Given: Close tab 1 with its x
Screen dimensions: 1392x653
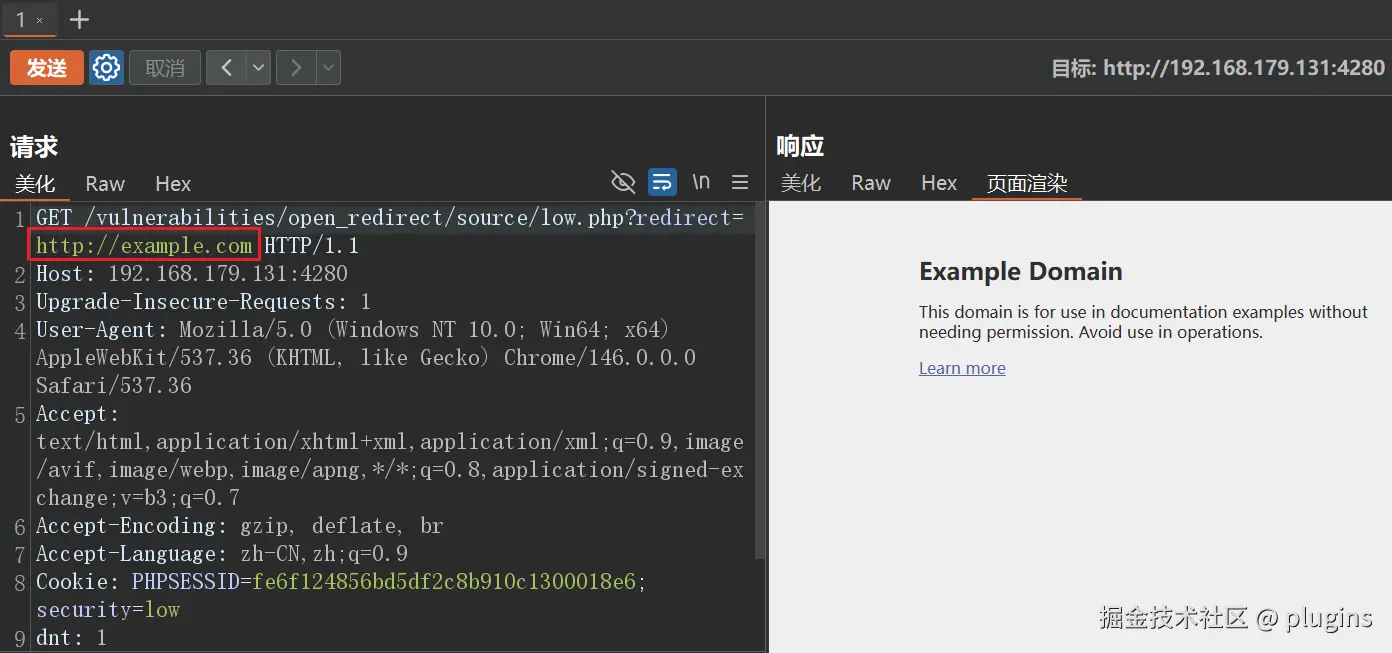Looking at the screenshot, I should 39,21.
